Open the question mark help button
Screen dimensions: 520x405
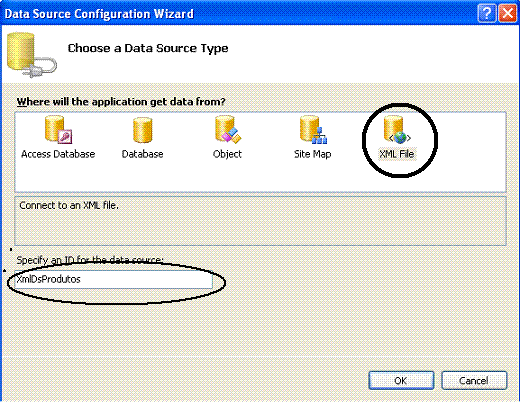tap(487, 14)
